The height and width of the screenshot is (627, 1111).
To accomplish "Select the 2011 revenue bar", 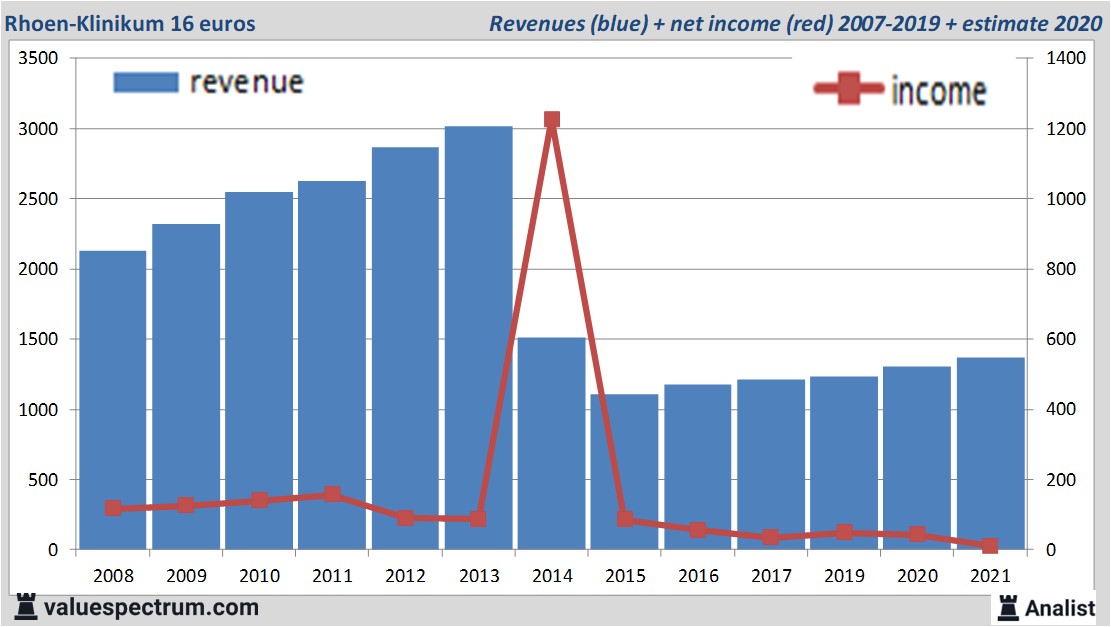I will [332, 365].
